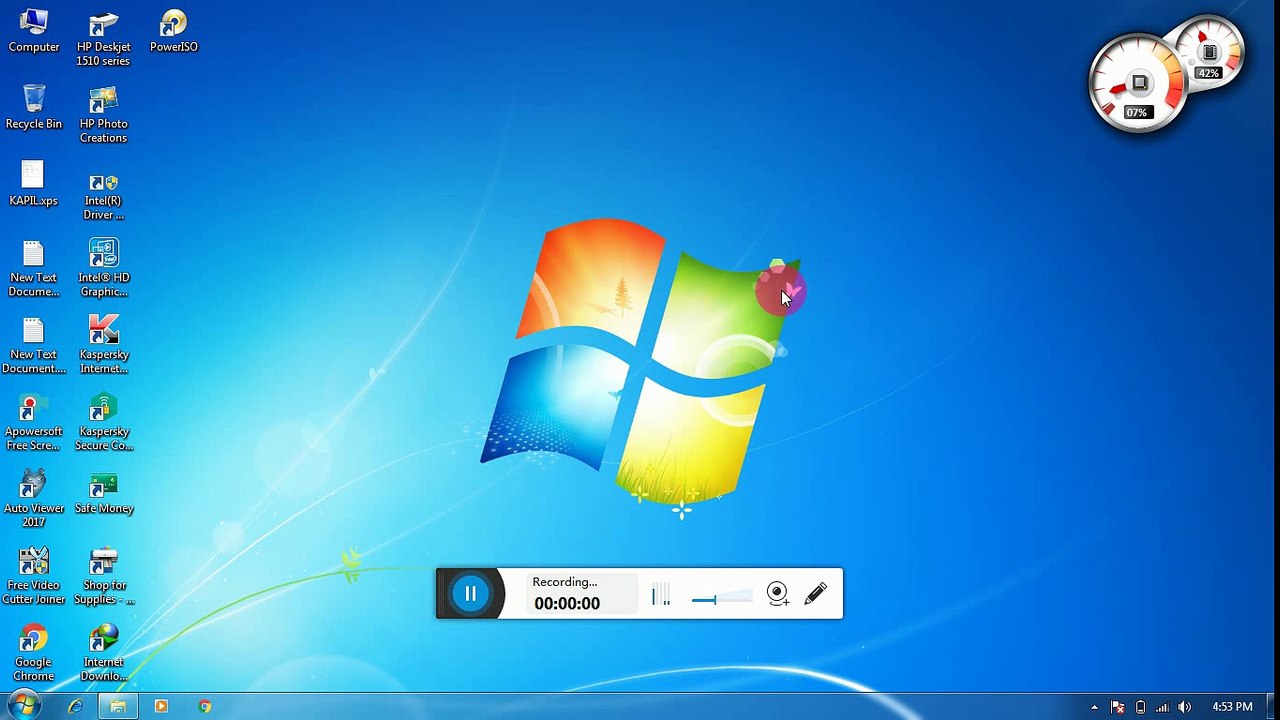
Task: Launch Internet Explorer from the taskbar
Action: (75, 706)
